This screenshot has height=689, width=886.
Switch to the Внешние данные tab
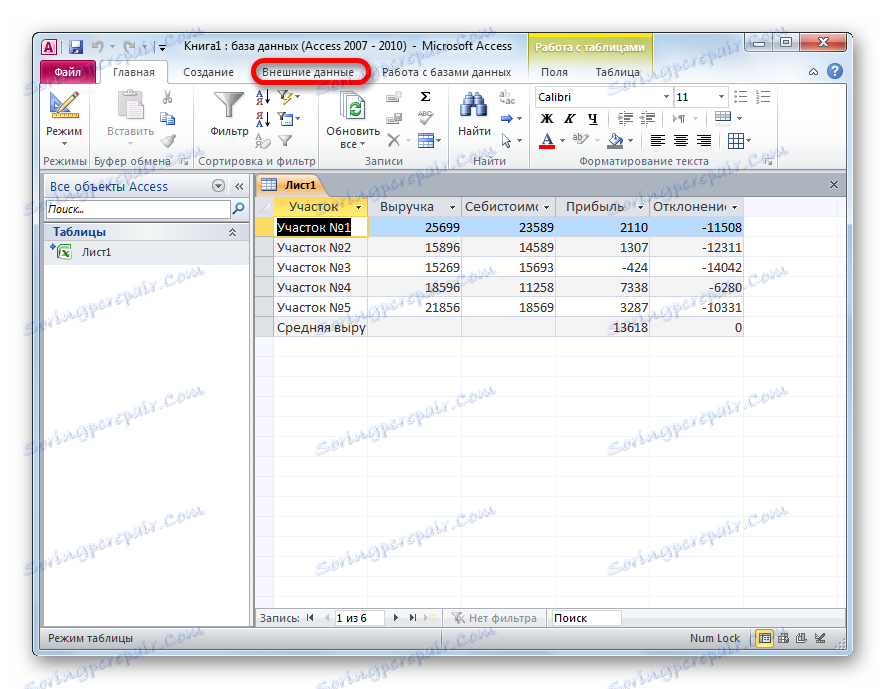(308, 72)
